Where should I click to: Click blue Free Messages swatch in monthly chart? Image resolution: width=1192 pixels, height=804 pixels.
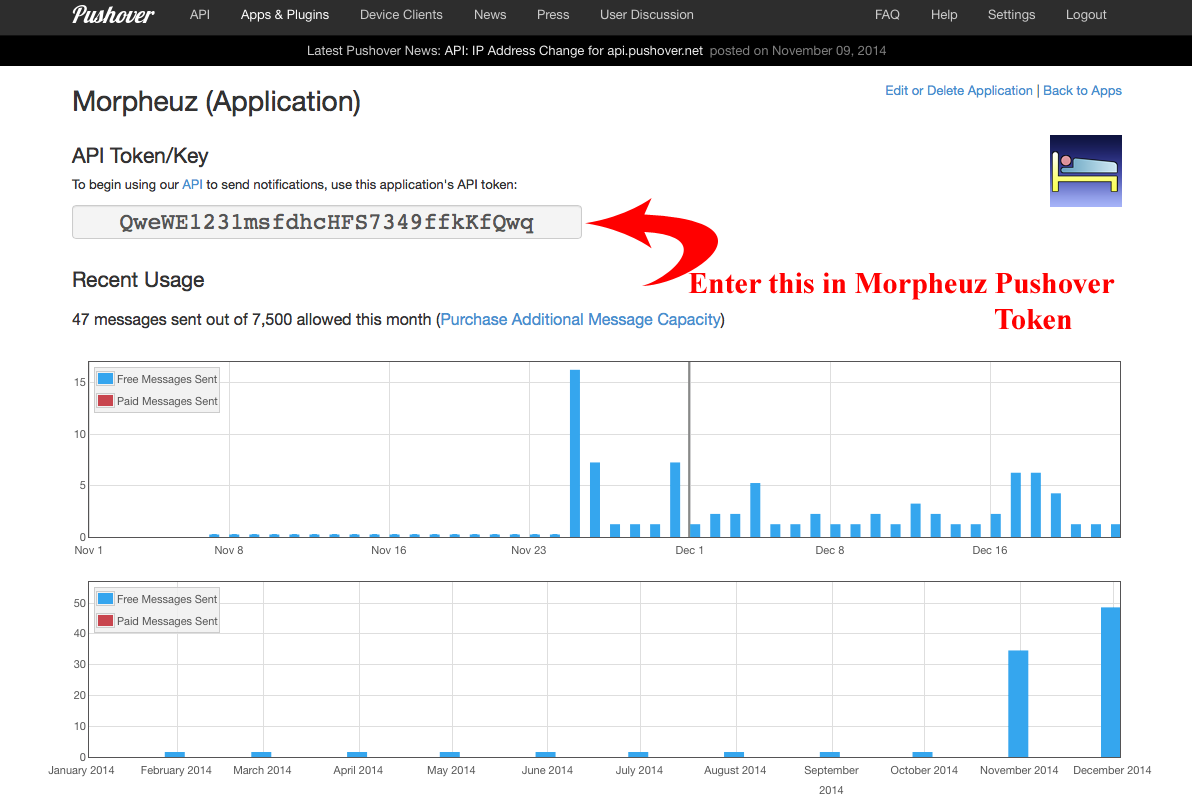click(x=106, y=599)
